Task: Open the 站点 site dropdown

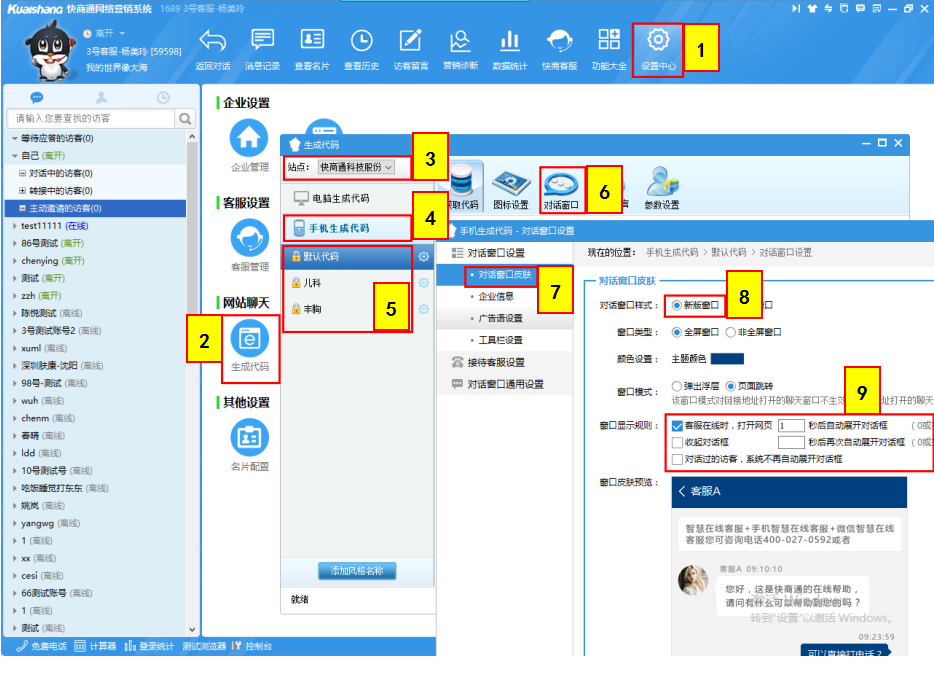Action: 355,167
